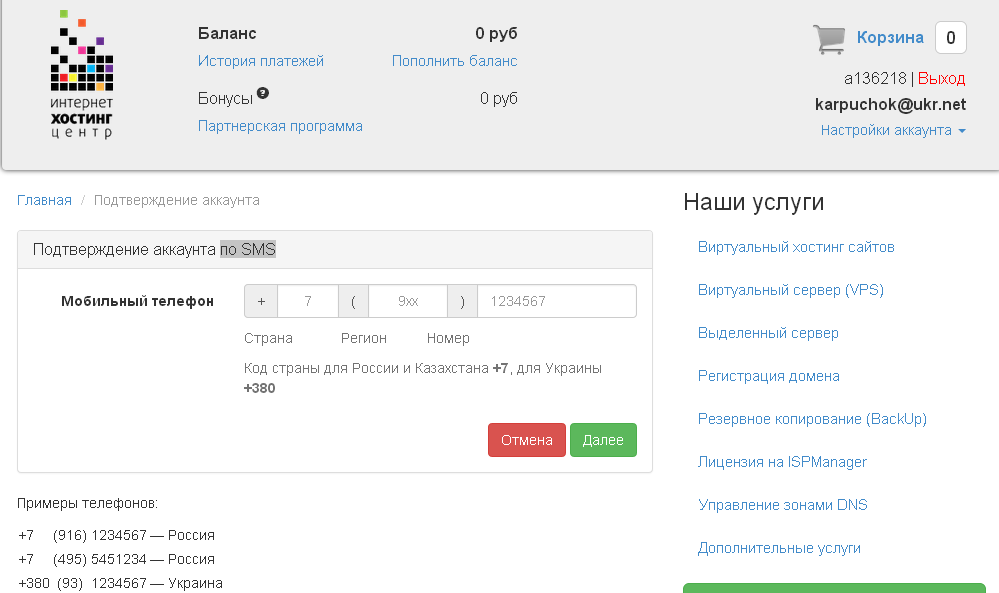This screenshot has height=593, width=999.
Task: Open the История платежей link
Action: coord(261,61)
